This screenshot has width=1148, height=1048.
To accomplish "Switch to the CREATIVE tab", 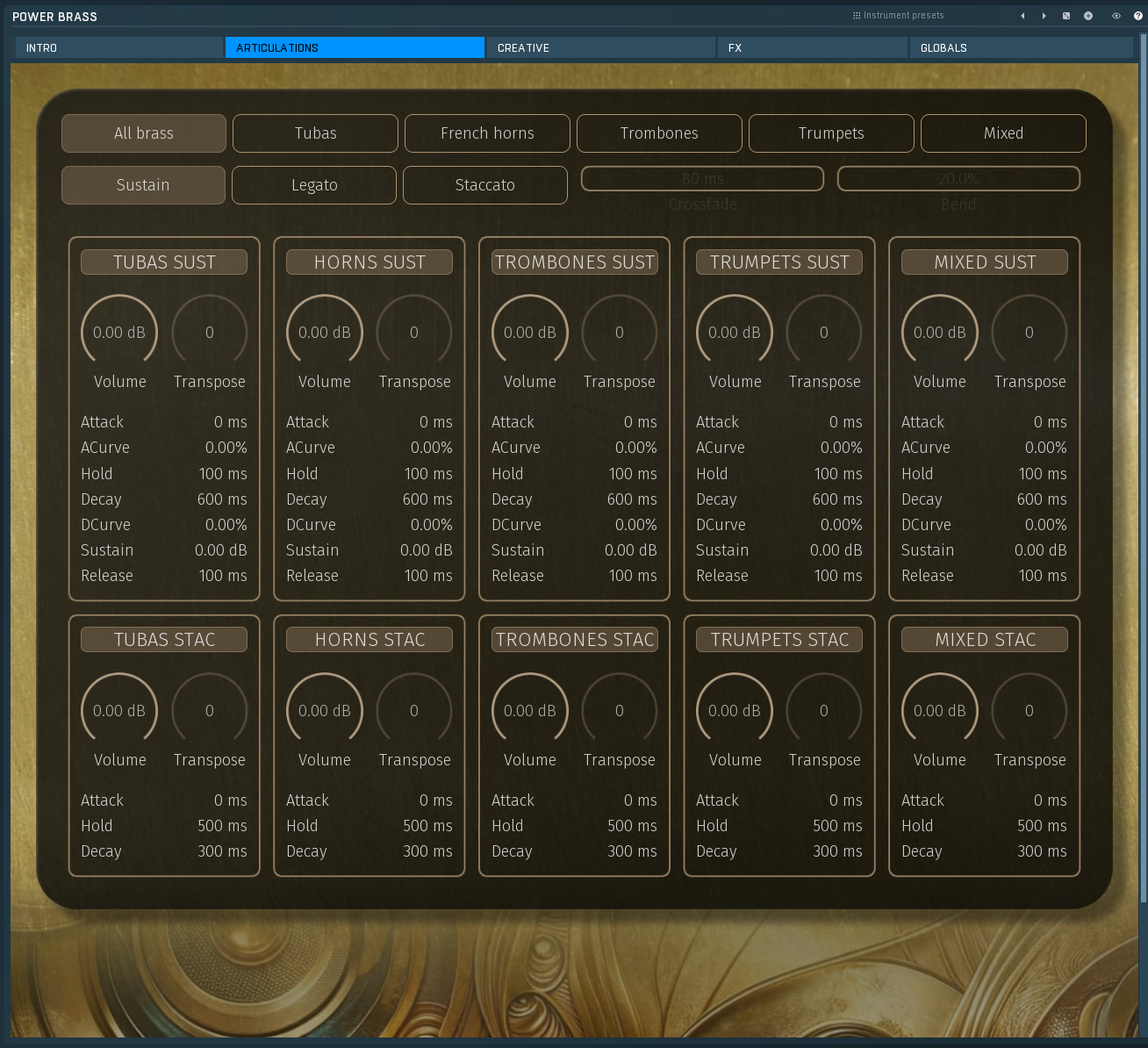I will click(600, 47).
